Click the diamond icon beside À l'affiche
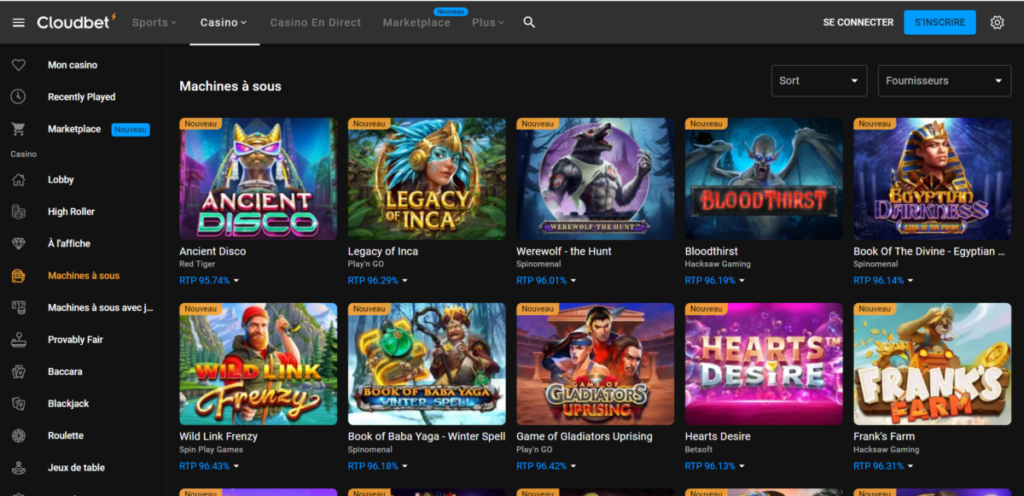The height and width of the screenshot is (496, 1024). [x=18, y=243]
